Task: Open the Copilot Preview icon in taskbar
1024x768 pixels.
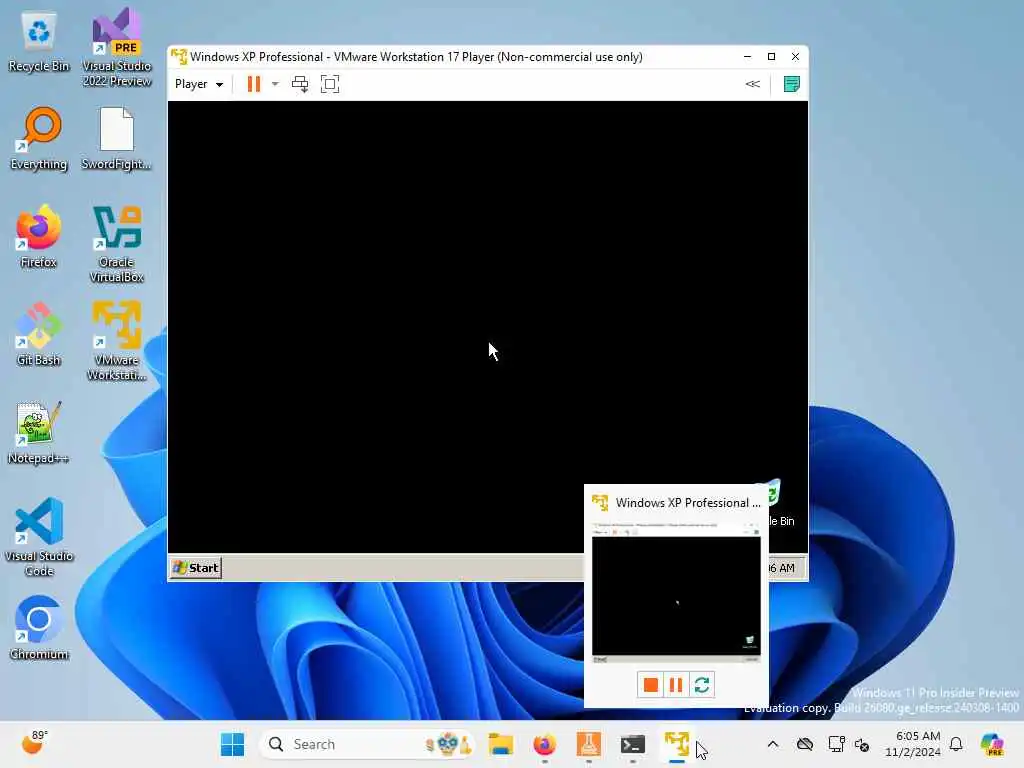Action: [993, 744]
